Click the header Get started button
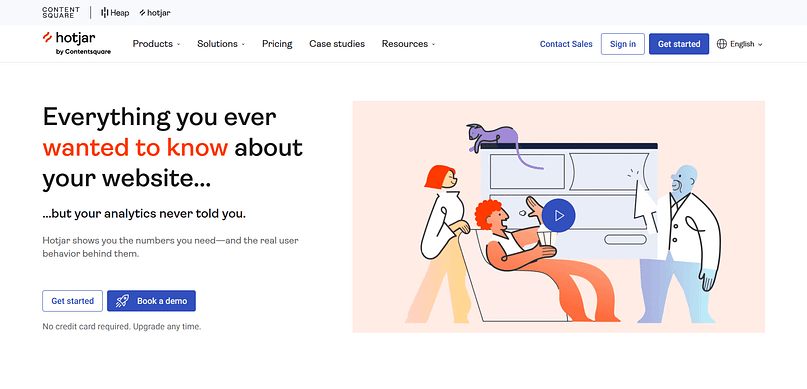807x389 pixels. 679,44
